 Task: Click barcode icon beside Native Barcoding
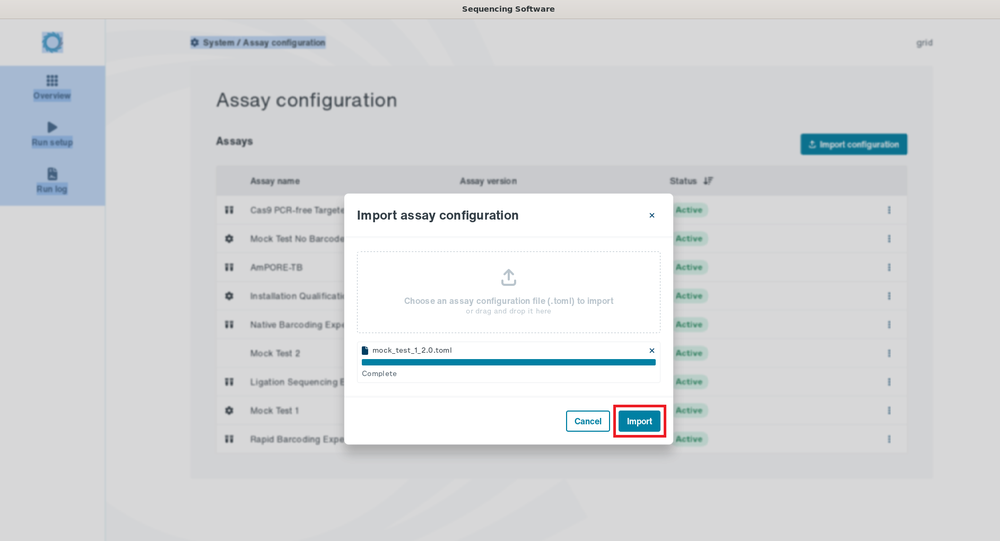229,325
